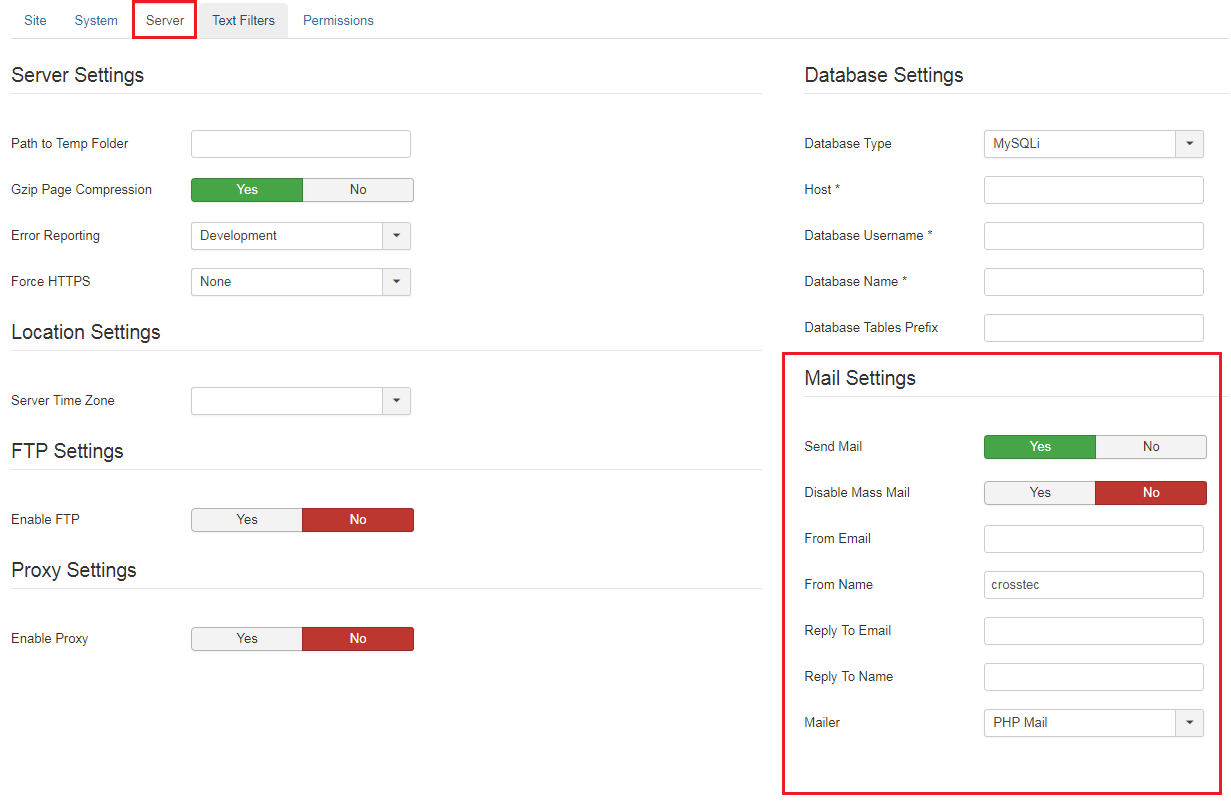Image resolution: width=1231 pixels, height=804 pixels.
Task: Click the From Name field containing crosstec
Action: pyautogui.click(x=1094, y=585)
